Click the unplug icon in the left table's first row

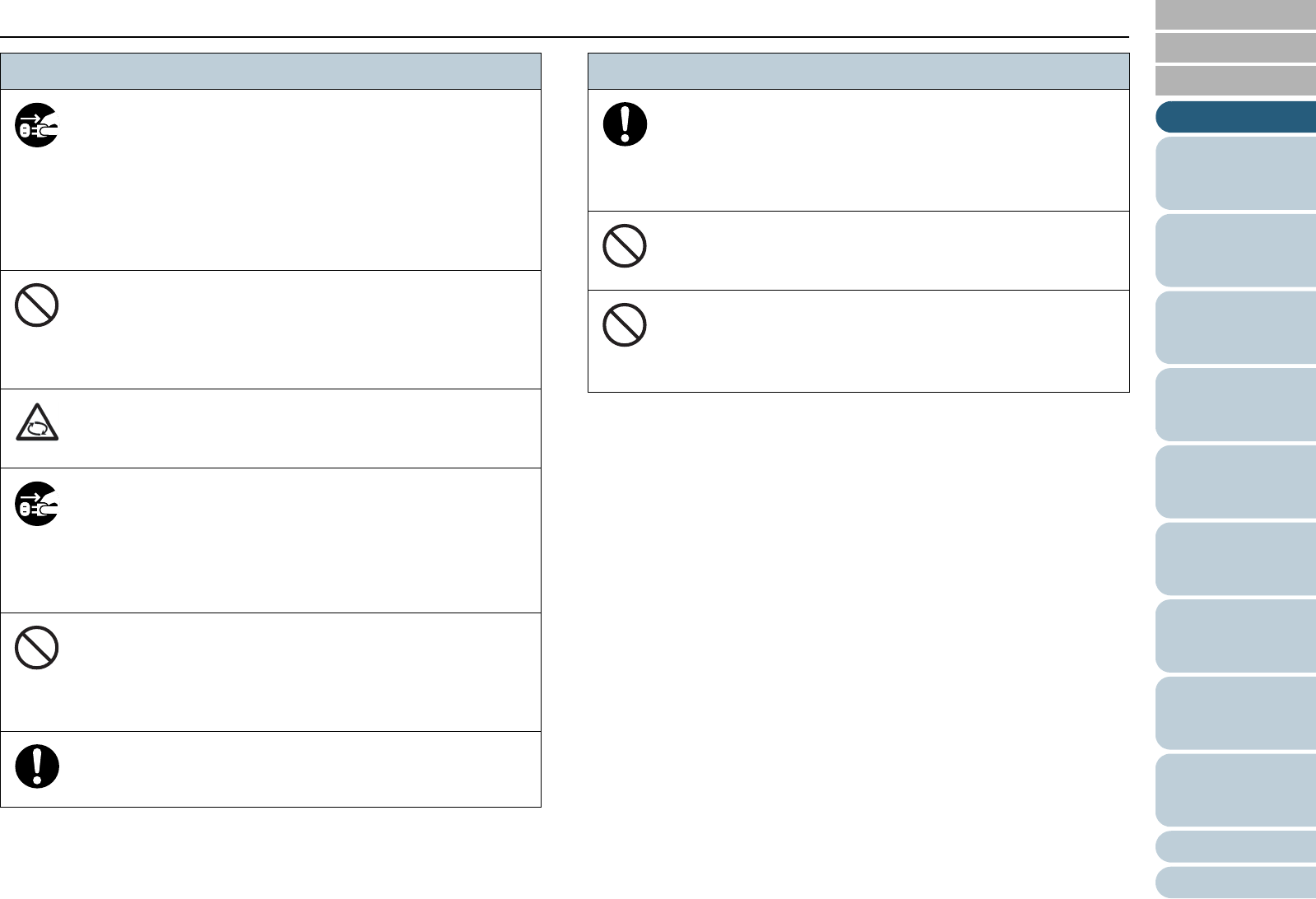tap(37, 125)
